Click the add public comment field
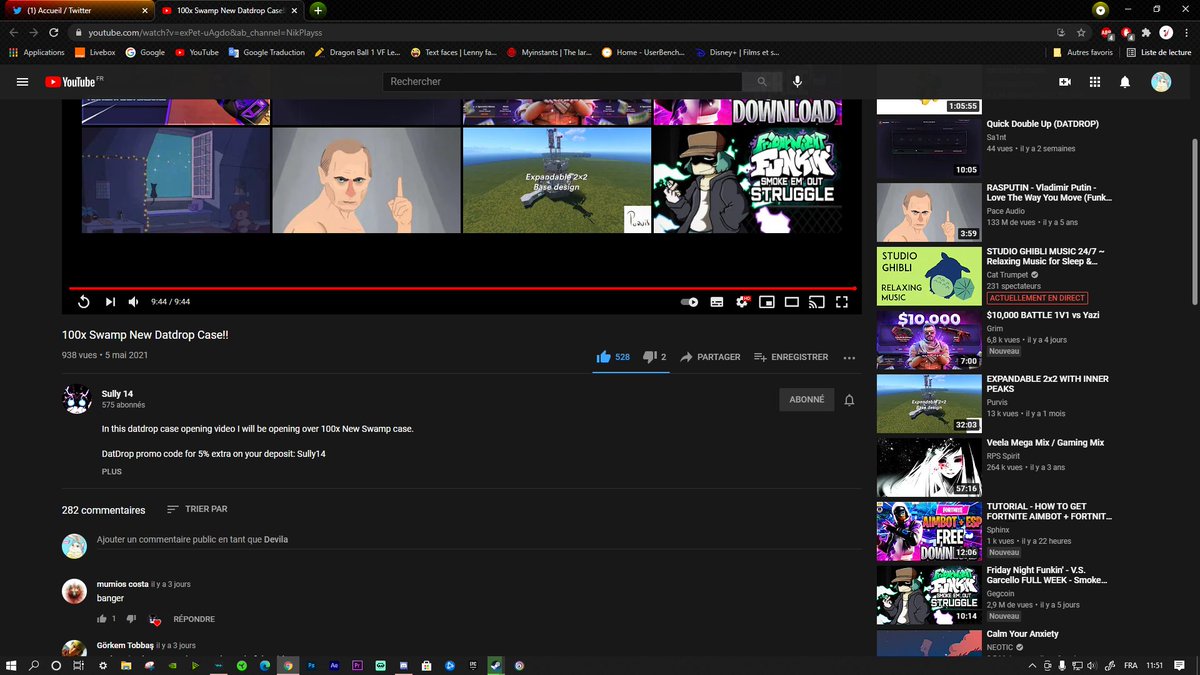This screenshot has height=675, width=1200. coord(479,540)
